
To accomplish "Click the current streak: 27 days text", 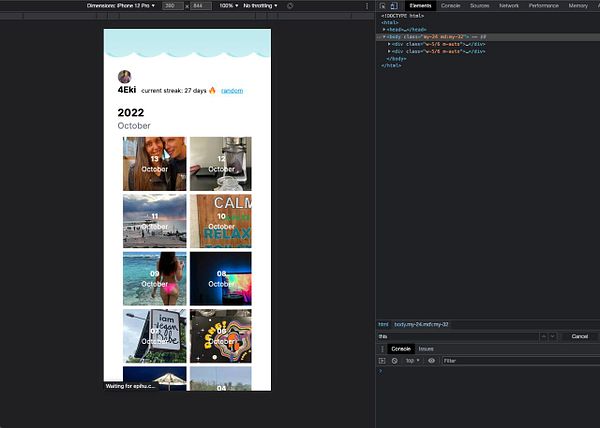I will pyautogui.click(x=174, y=91).
